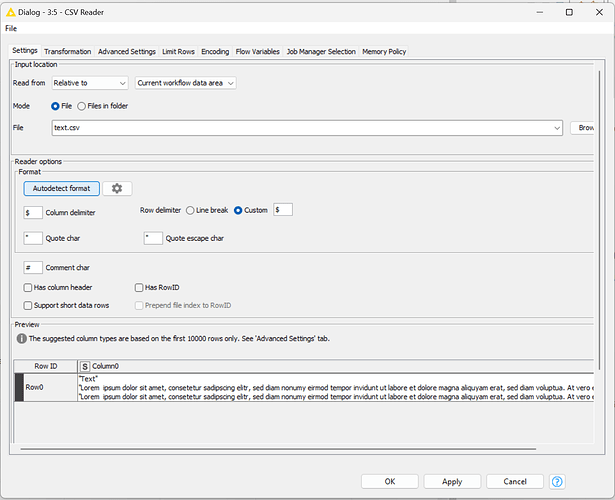
Task: Open the Limit Rows tab
Action: coord(178,51)
